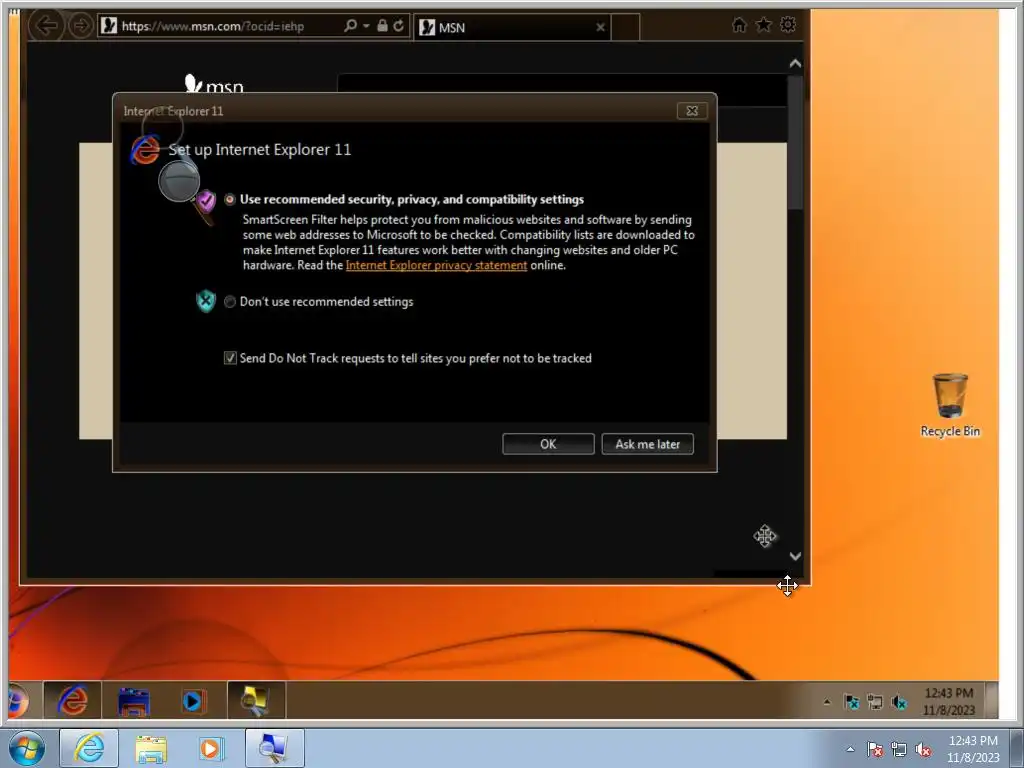This screenshot has width=1024, height=768.
Task: Select 'Use recommended security, privacy' radio option
Action: (x=230, y=199)
